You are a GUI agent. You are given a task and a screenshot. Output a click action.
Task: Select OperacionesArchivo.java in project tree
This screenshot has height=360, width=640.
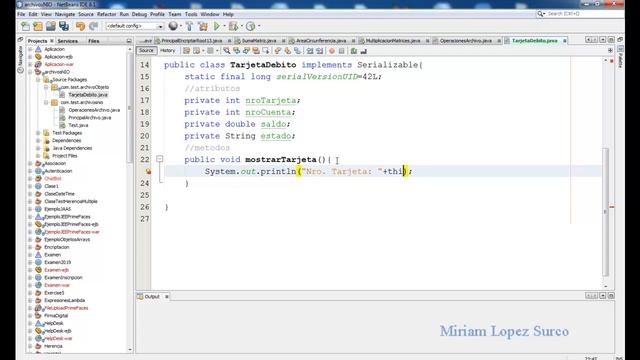(x=94, y=110)
